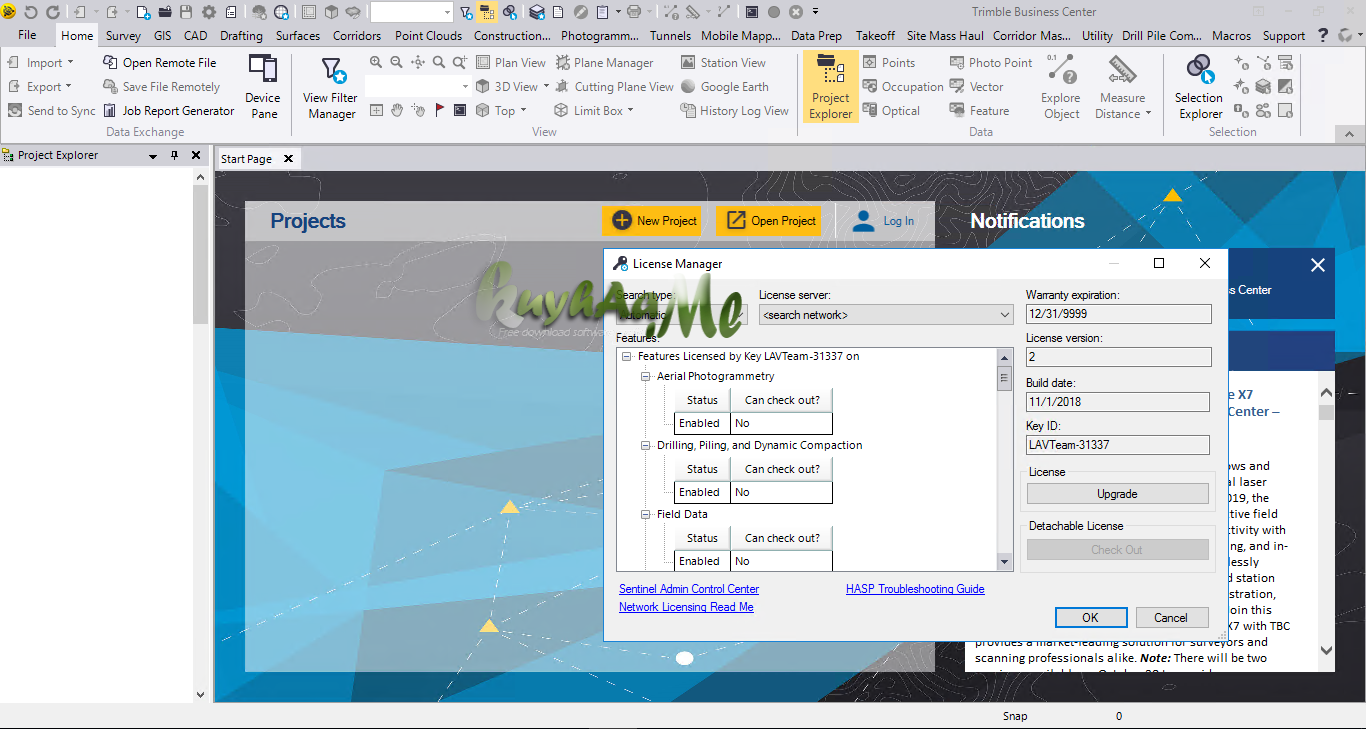Screen dimensions: 1366x729
Task: Open Sentinel Admin Control Center link
Action: pyautogui.click(x=689, y=589)
